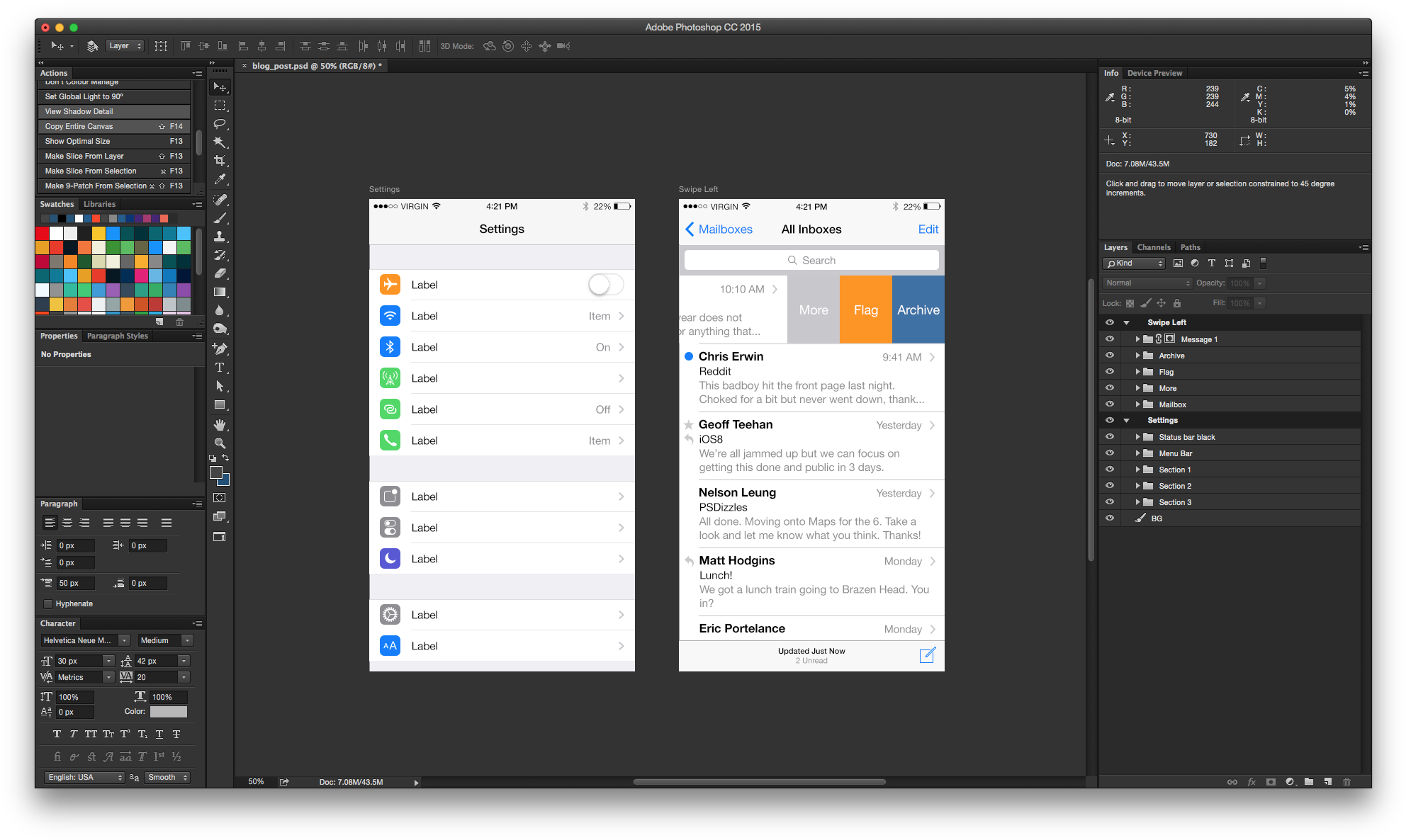Run the Copy Entire Canvas action
Screen dimensions: 1406x840
click(x=114, y=126)
